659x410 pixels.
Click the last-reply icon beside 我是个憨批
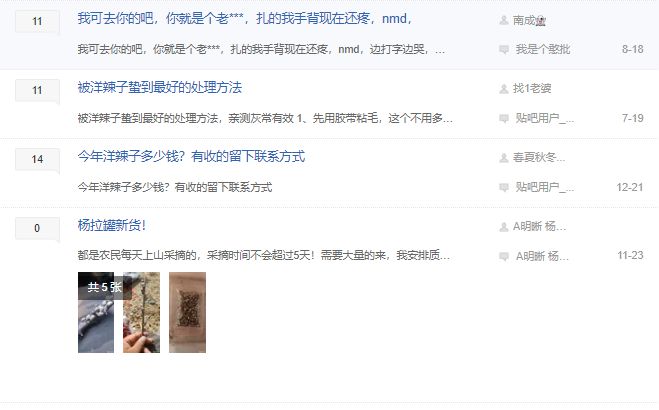click(x=504, y=50)
